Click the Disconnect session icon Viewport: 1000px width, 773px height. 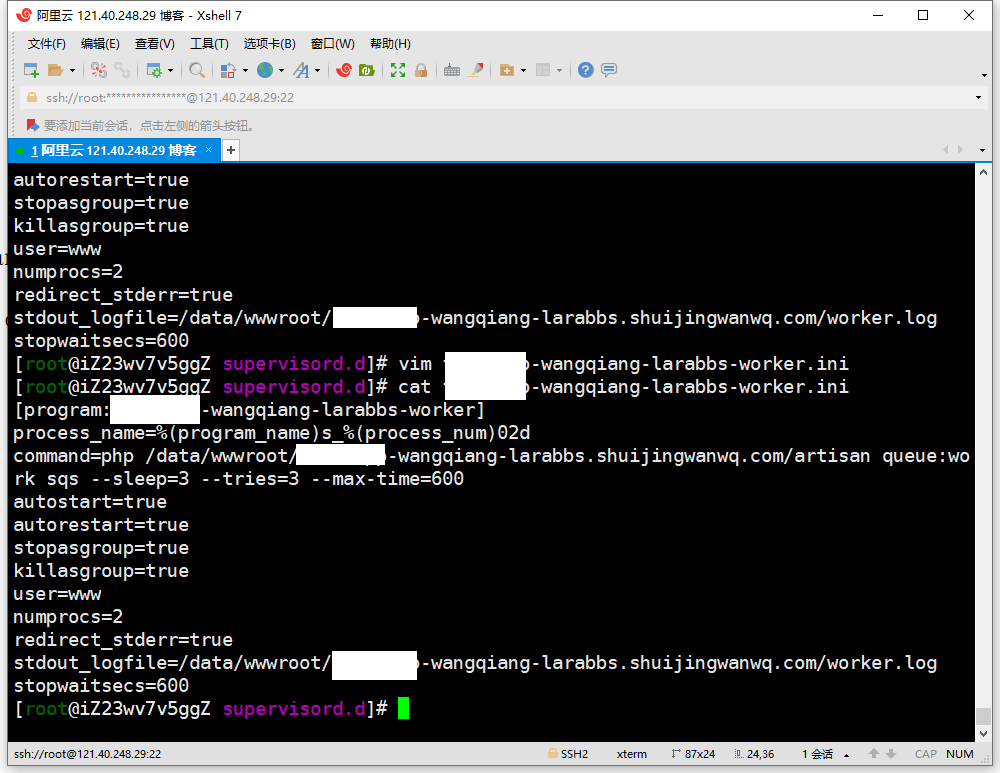tap(121, 70)
